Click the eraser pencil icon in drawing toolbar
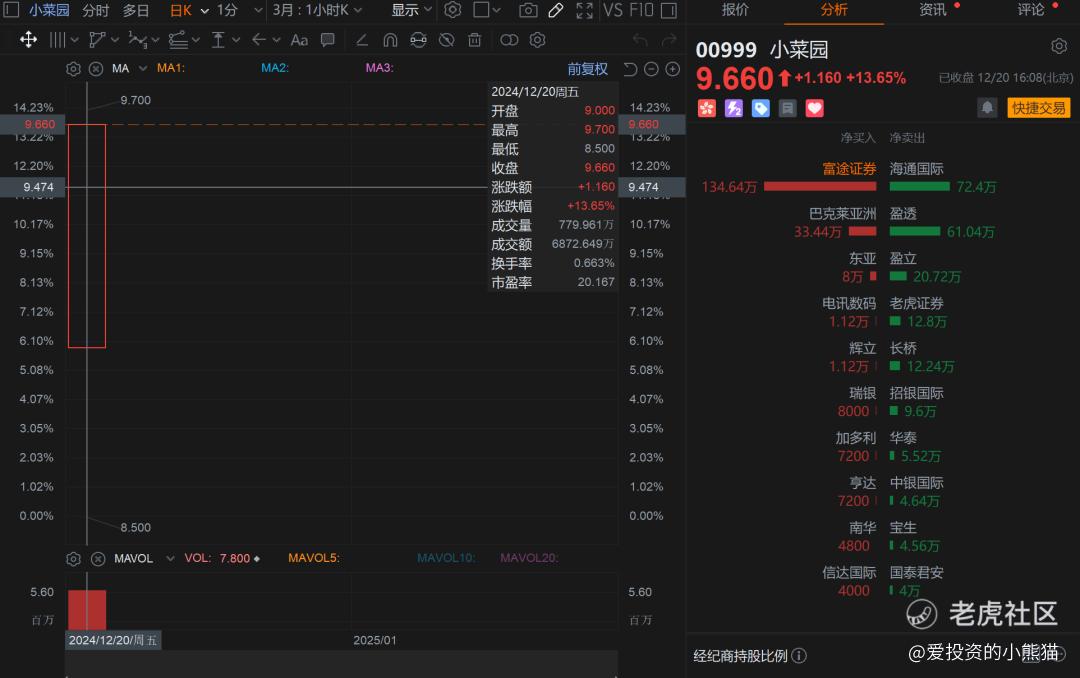 pos(362,40)
